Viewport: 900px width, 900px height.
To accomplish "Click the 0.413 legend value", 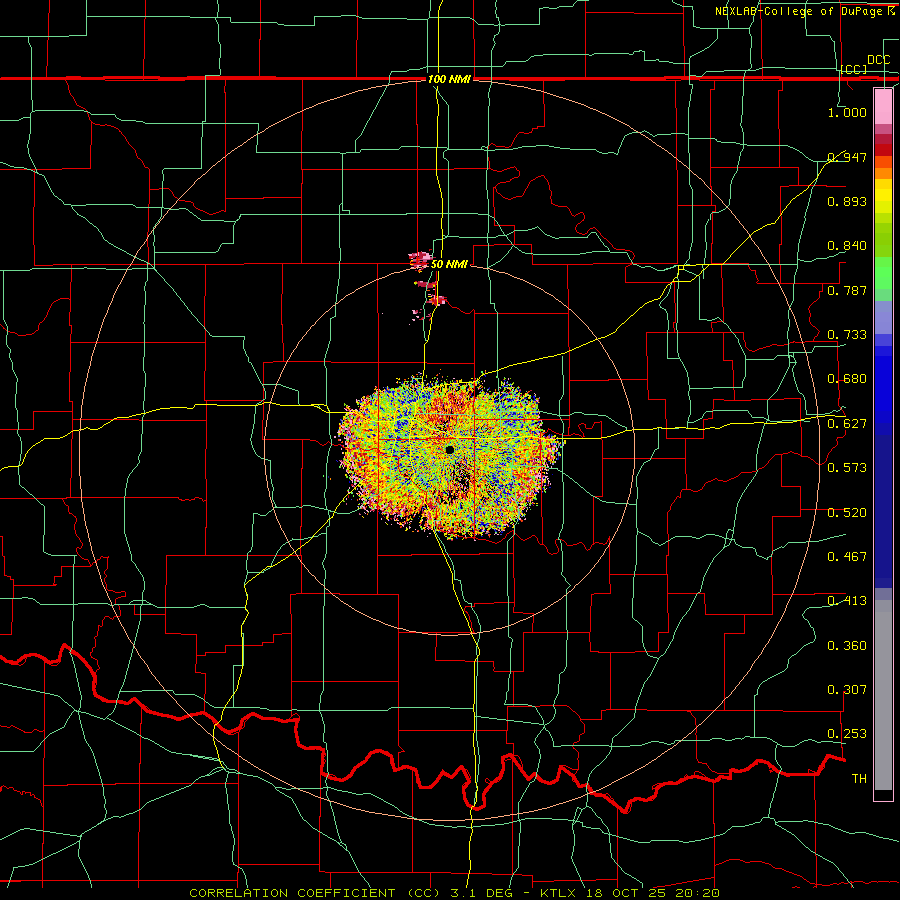I will pyautogui.click(x=847, y=601).
